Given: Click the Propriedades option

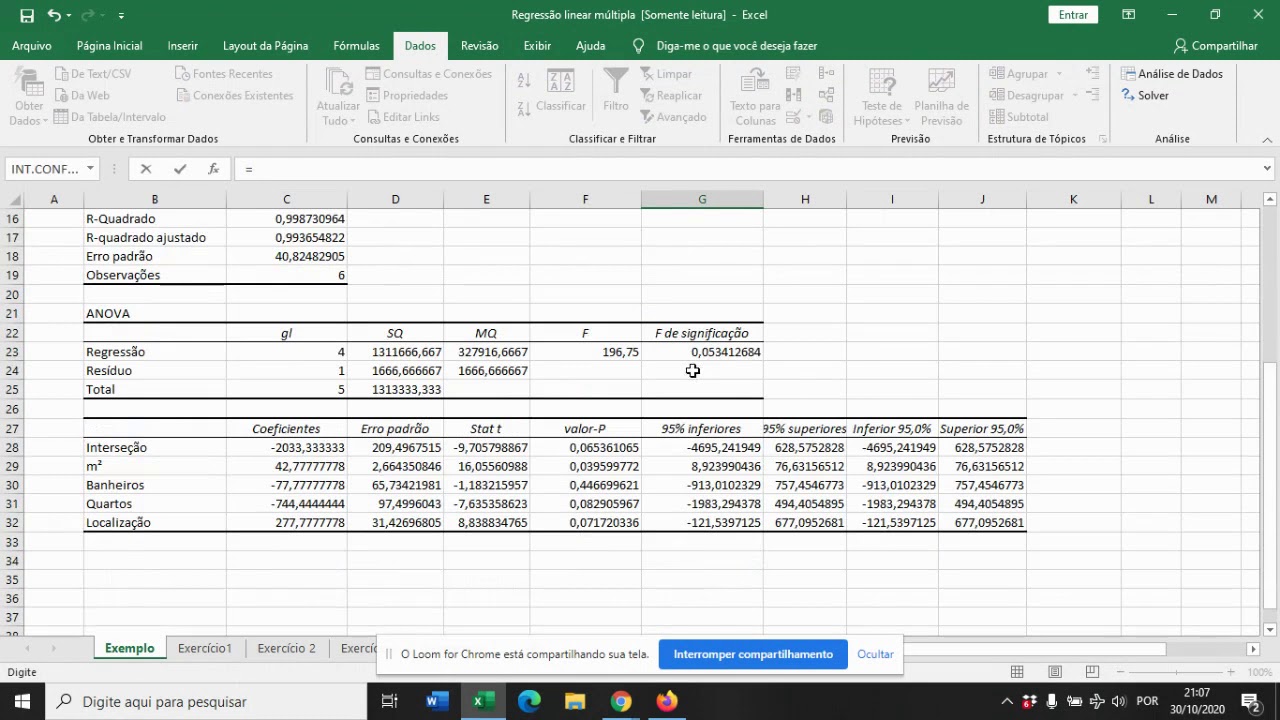Looking at the screenshot, I should coord(407,96).
